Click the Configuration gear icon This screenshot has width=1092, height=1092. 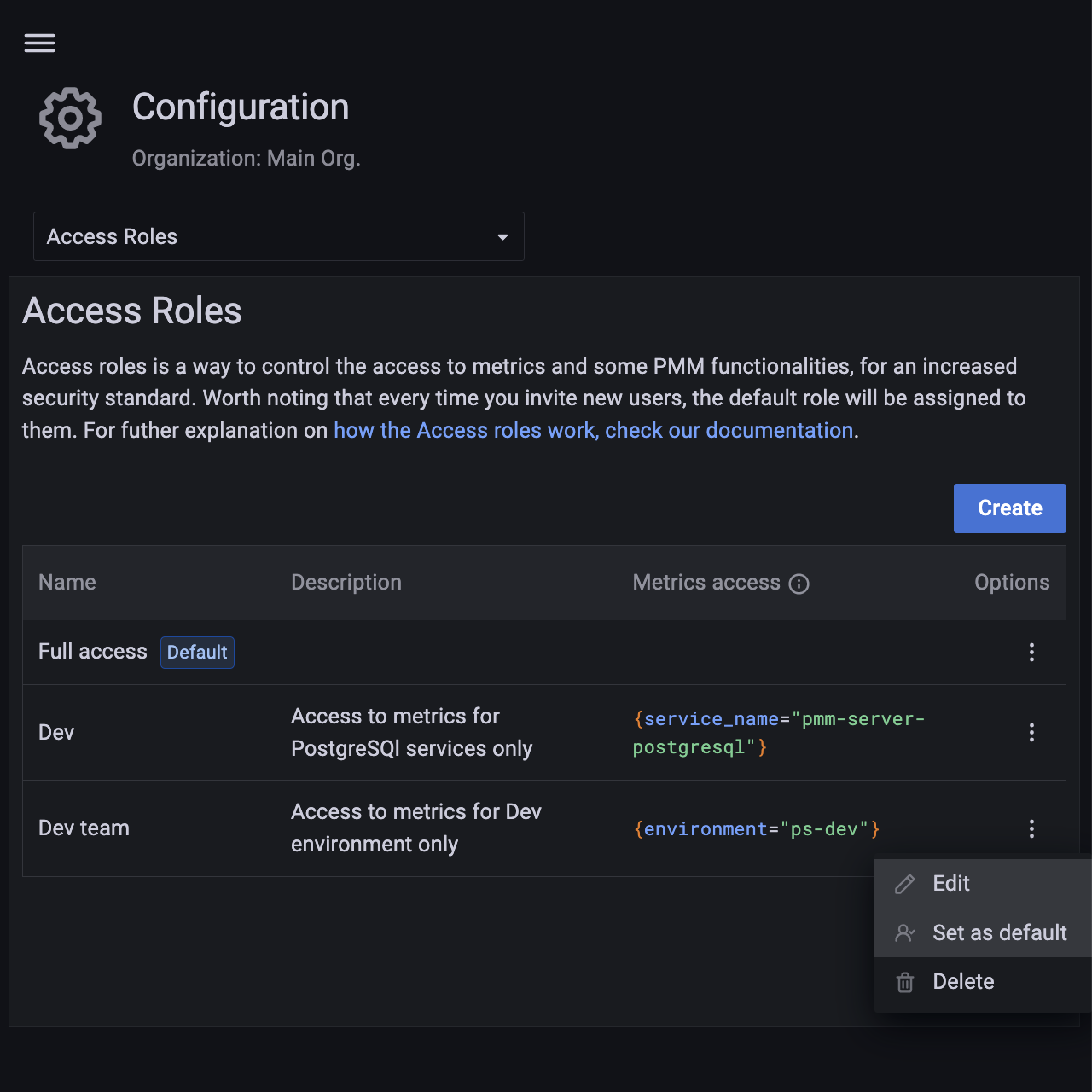[70, 119]
